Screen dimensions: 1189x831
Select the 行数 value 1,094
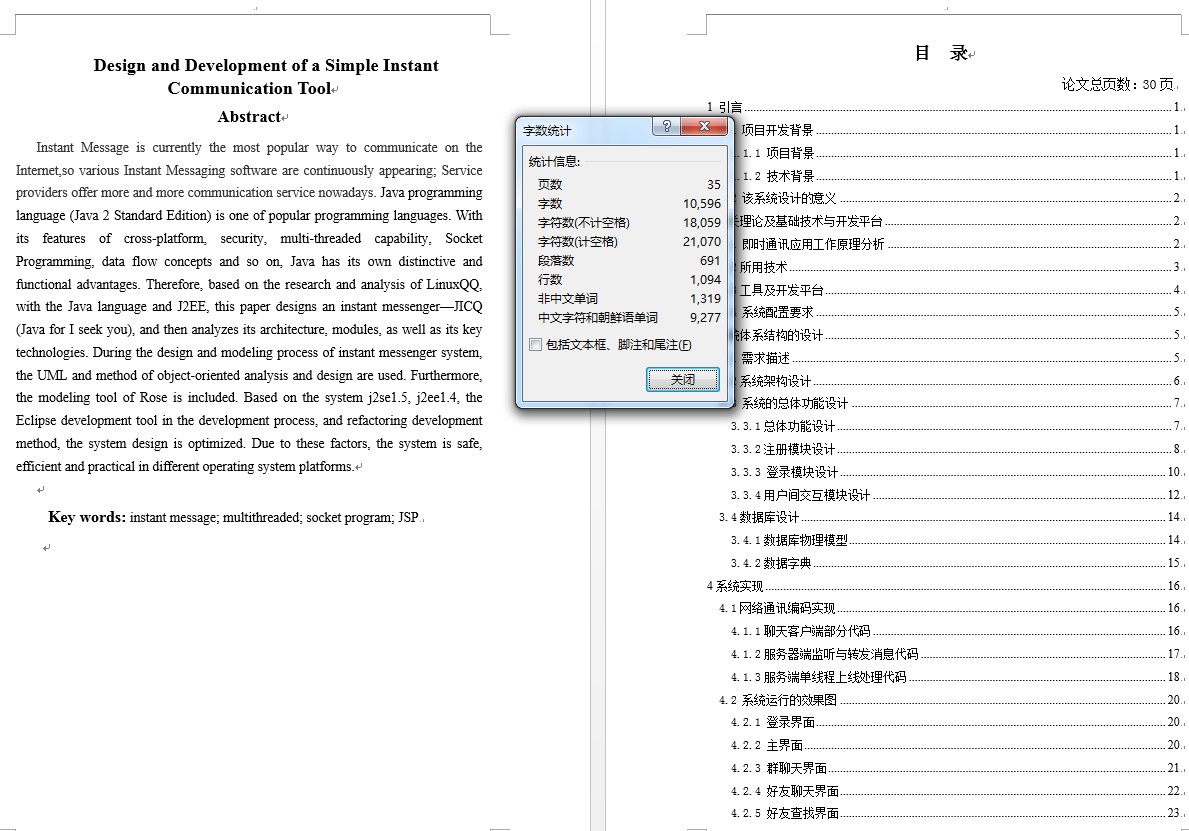tap(705, 279)
